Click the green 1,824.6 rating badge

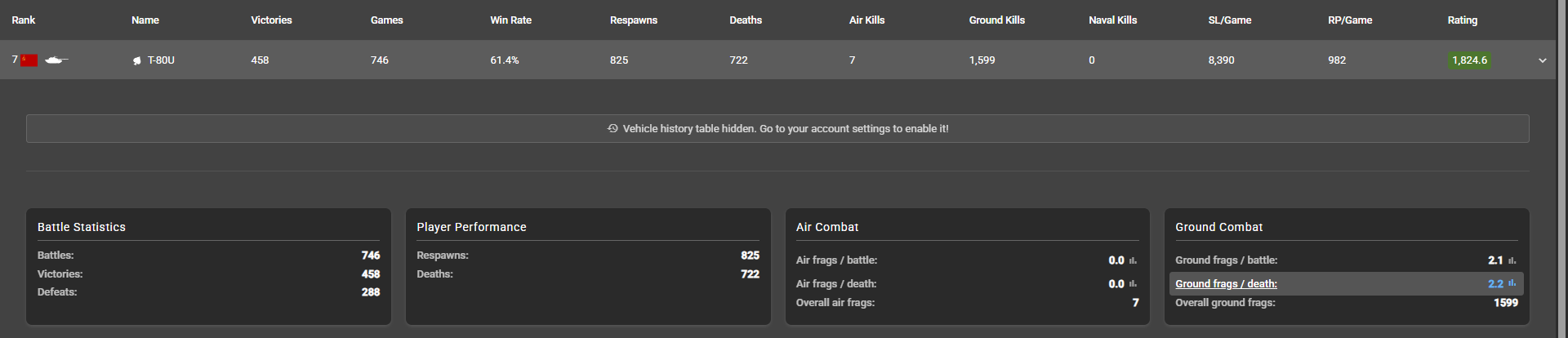[x=1469, y=60]
